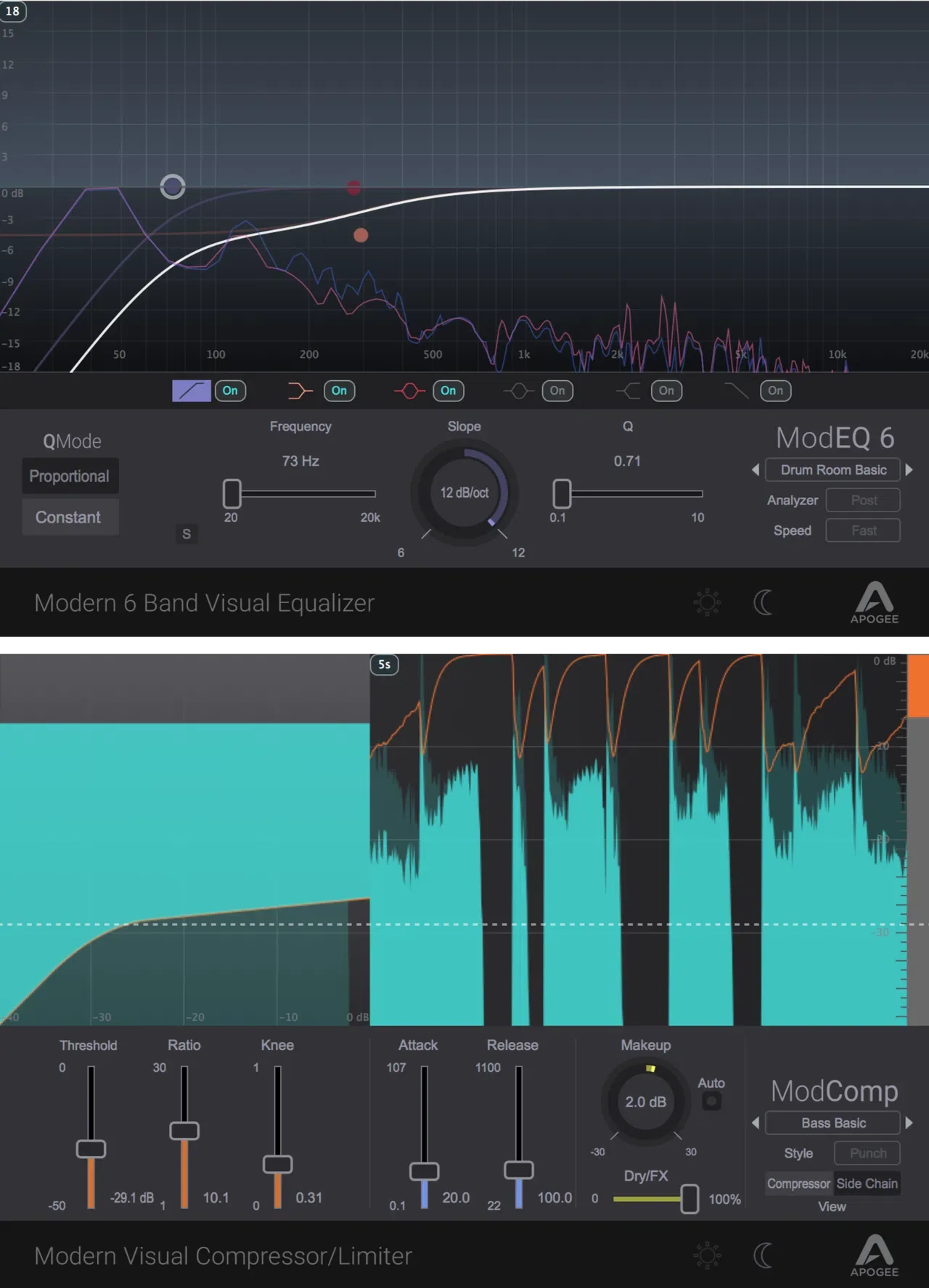Go to next ModEQ preset
929x1288 pixels.
pyautogui.click(x=909, y=469)
